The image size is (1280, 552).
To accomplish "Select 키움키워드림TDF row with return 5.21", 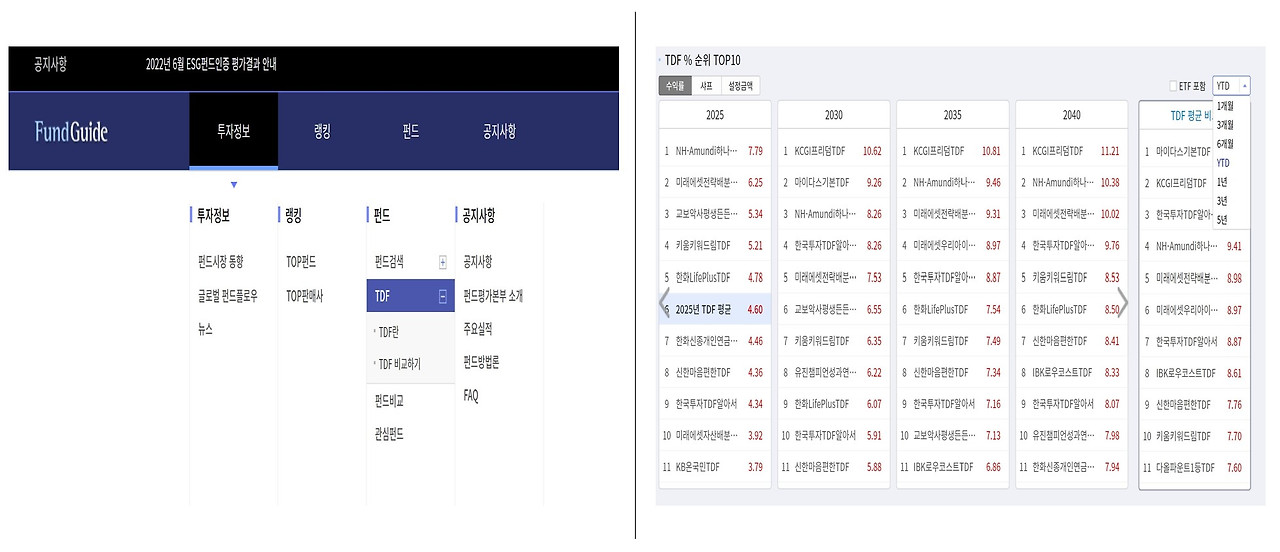I will point(715,246).
